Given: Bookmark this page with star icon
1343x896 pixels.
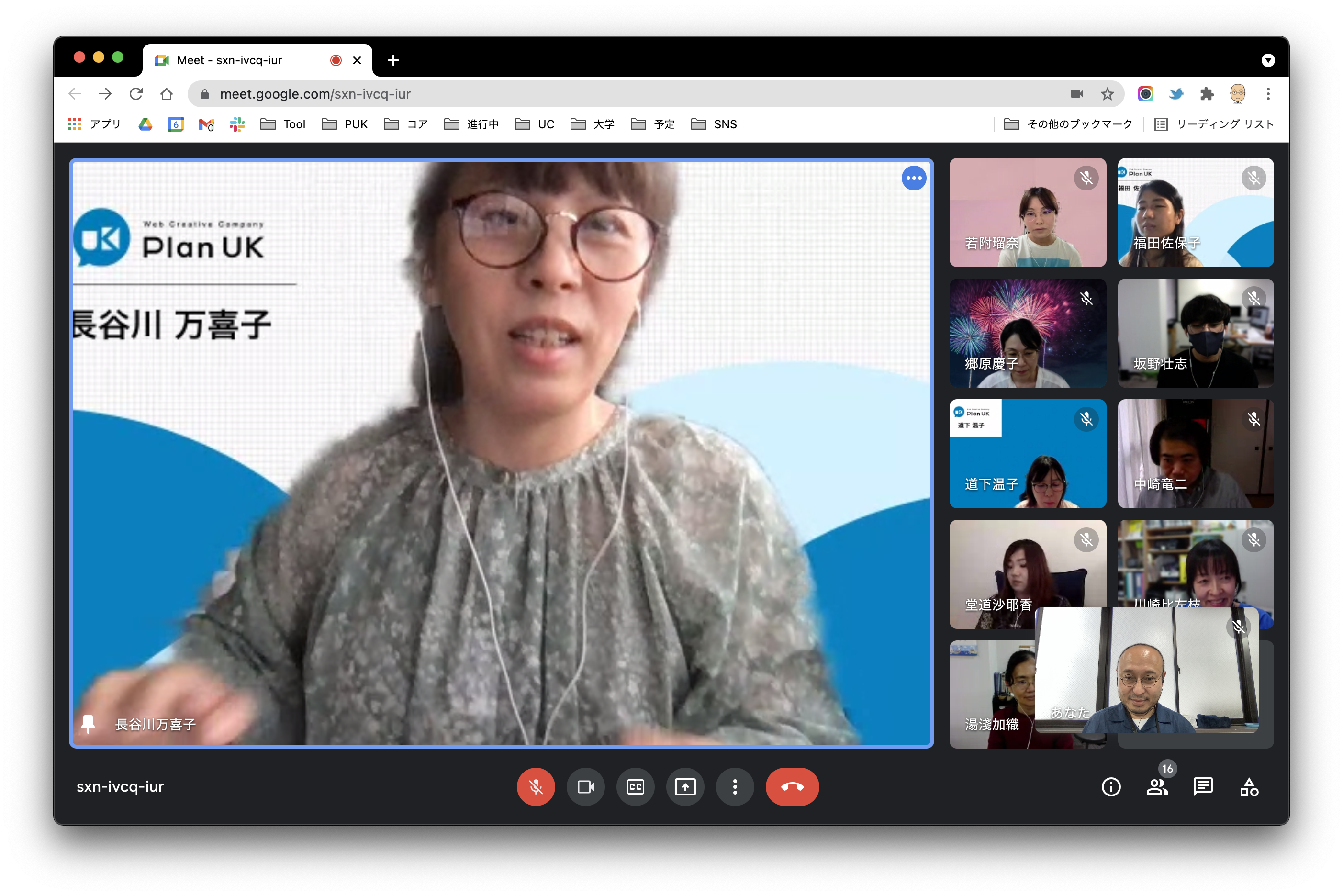Looking at the screenshot, I should point(1107,94).
